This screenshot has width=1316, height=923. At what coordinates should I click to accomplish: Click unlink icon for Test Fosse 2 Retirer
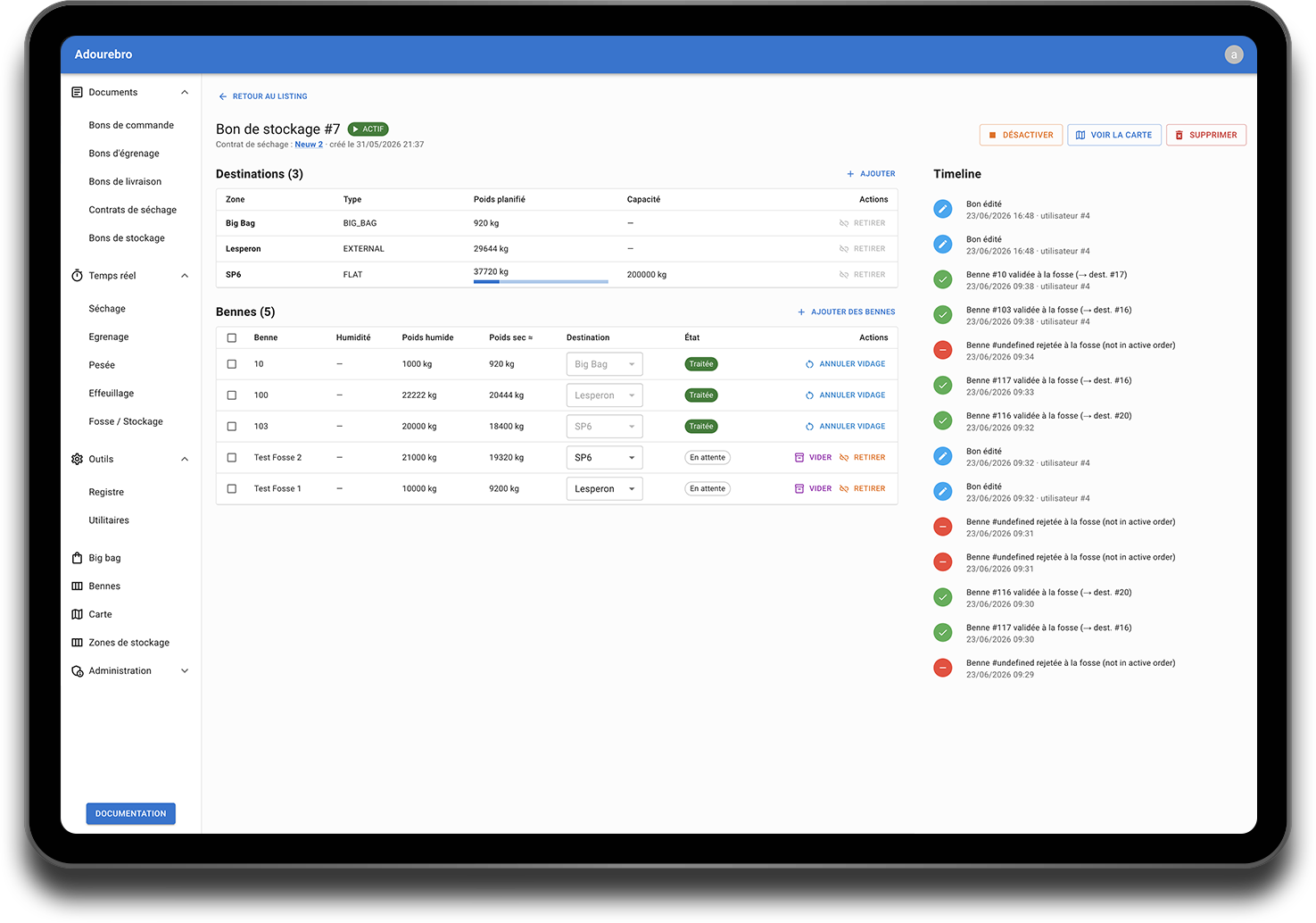[844, 458]
